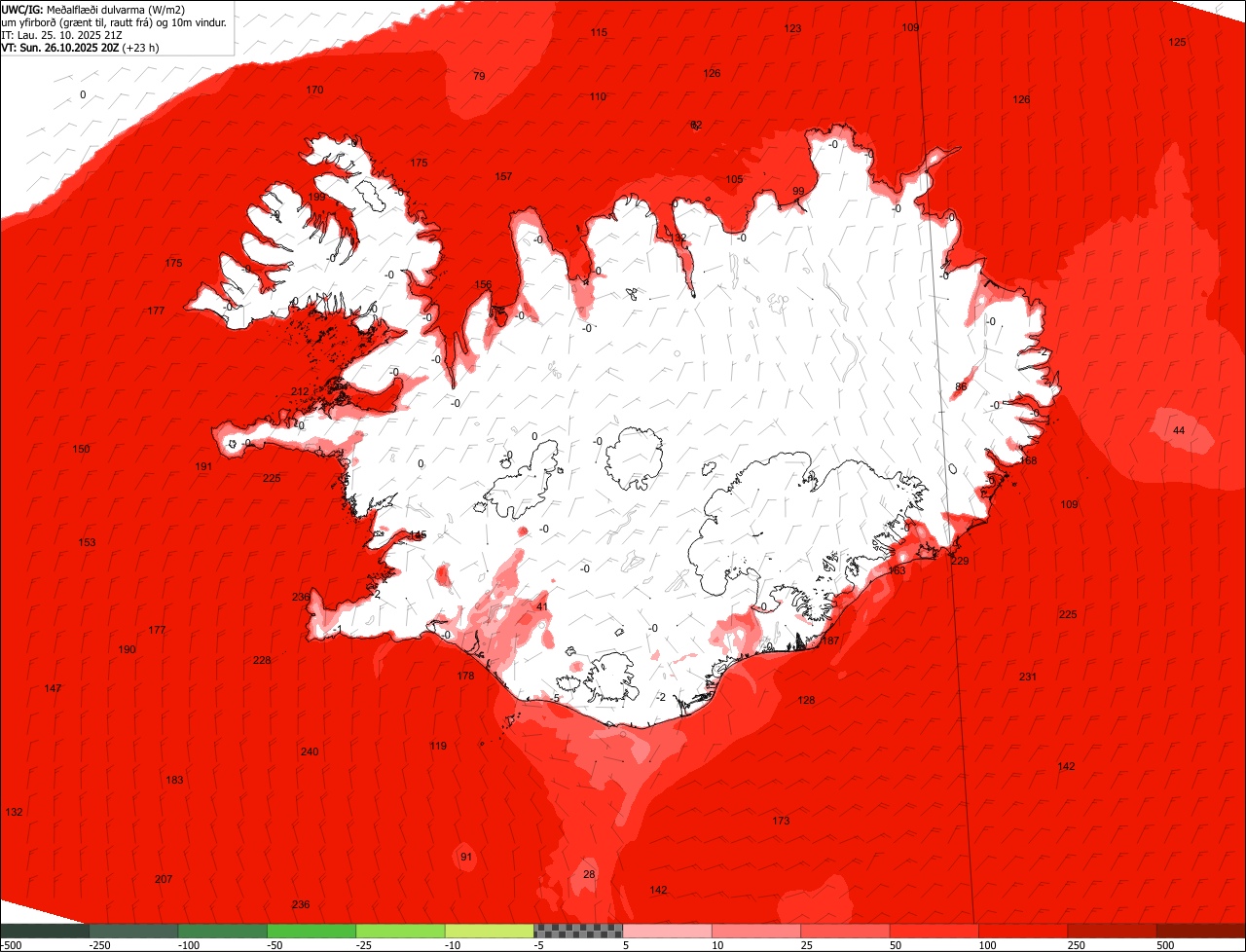Click the flux value '178' on the map
1246x952 pixels.
(465, 676)
